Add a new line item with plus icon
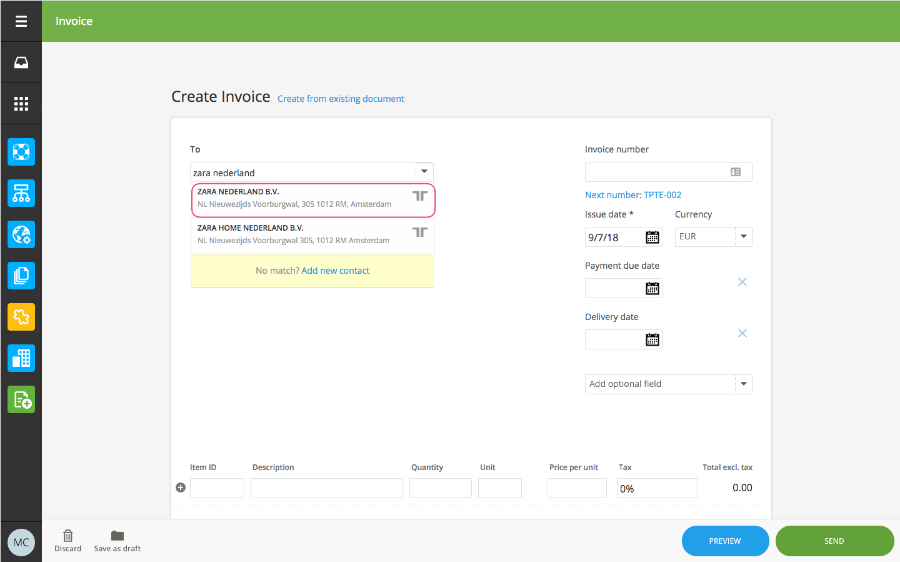This screenshot has width=900, height=562. (x=180, y=487)
